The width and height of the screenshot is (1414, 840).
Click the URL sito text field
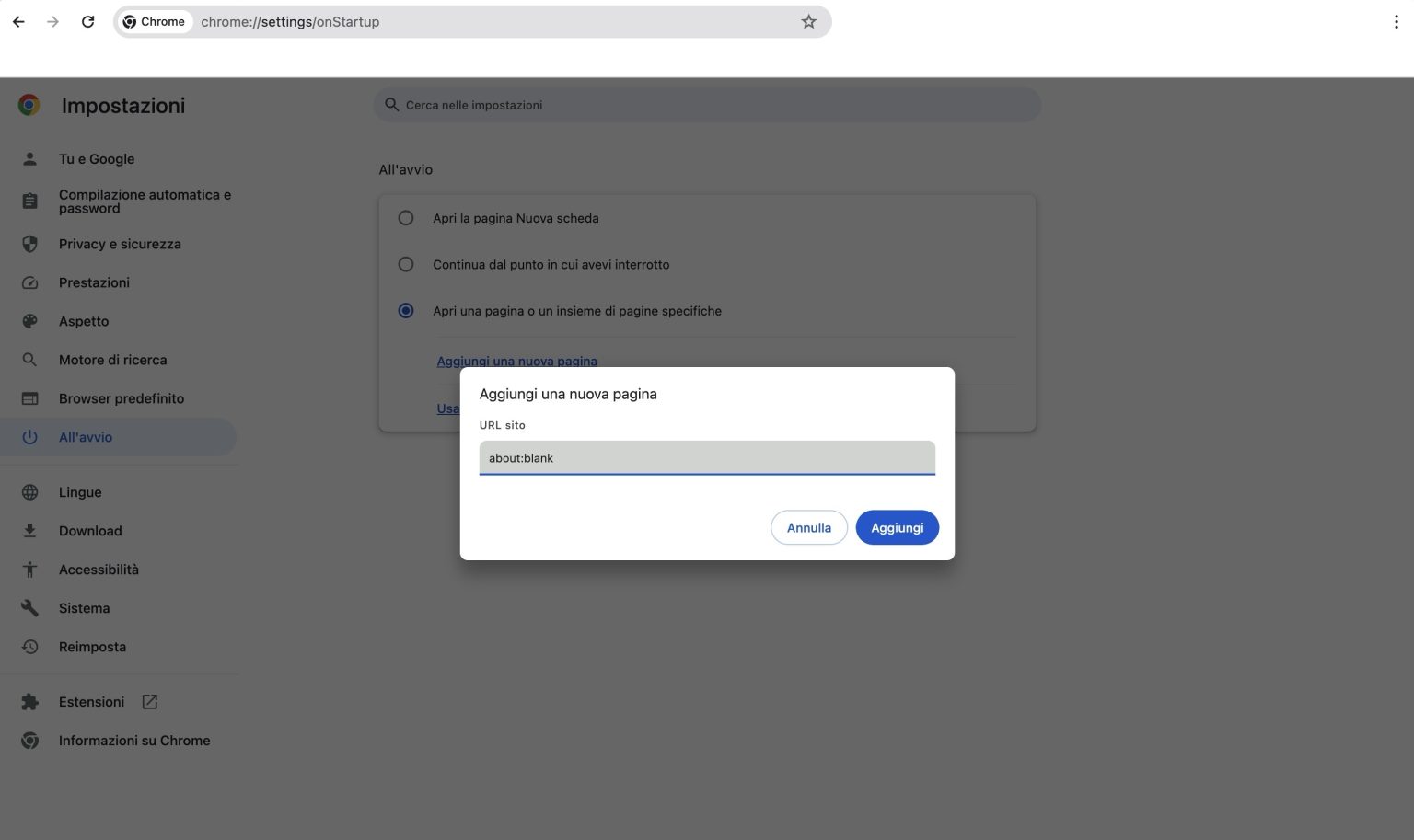tap(706, 458)
